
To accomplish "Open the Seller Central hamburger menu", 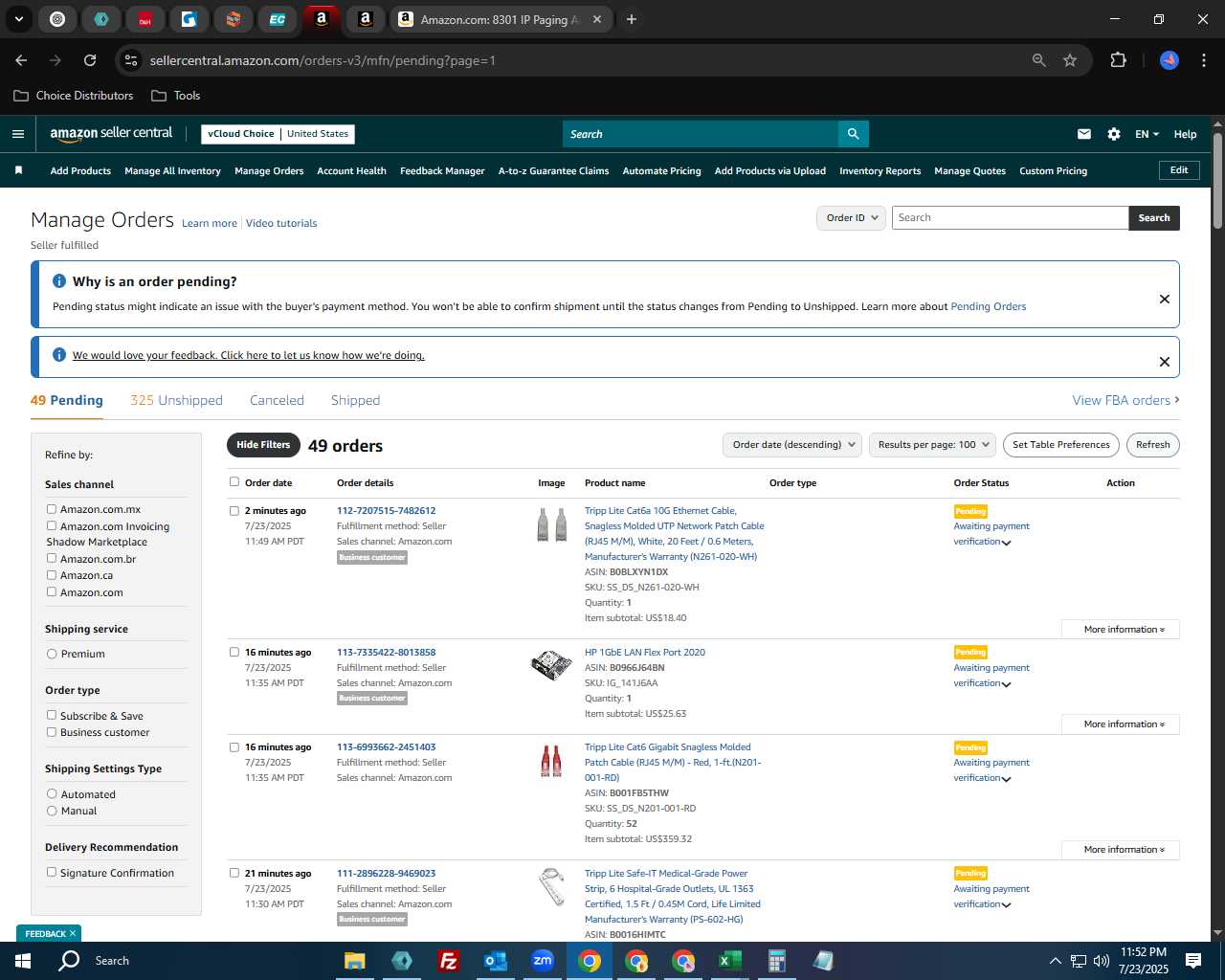I will [17, 134].
